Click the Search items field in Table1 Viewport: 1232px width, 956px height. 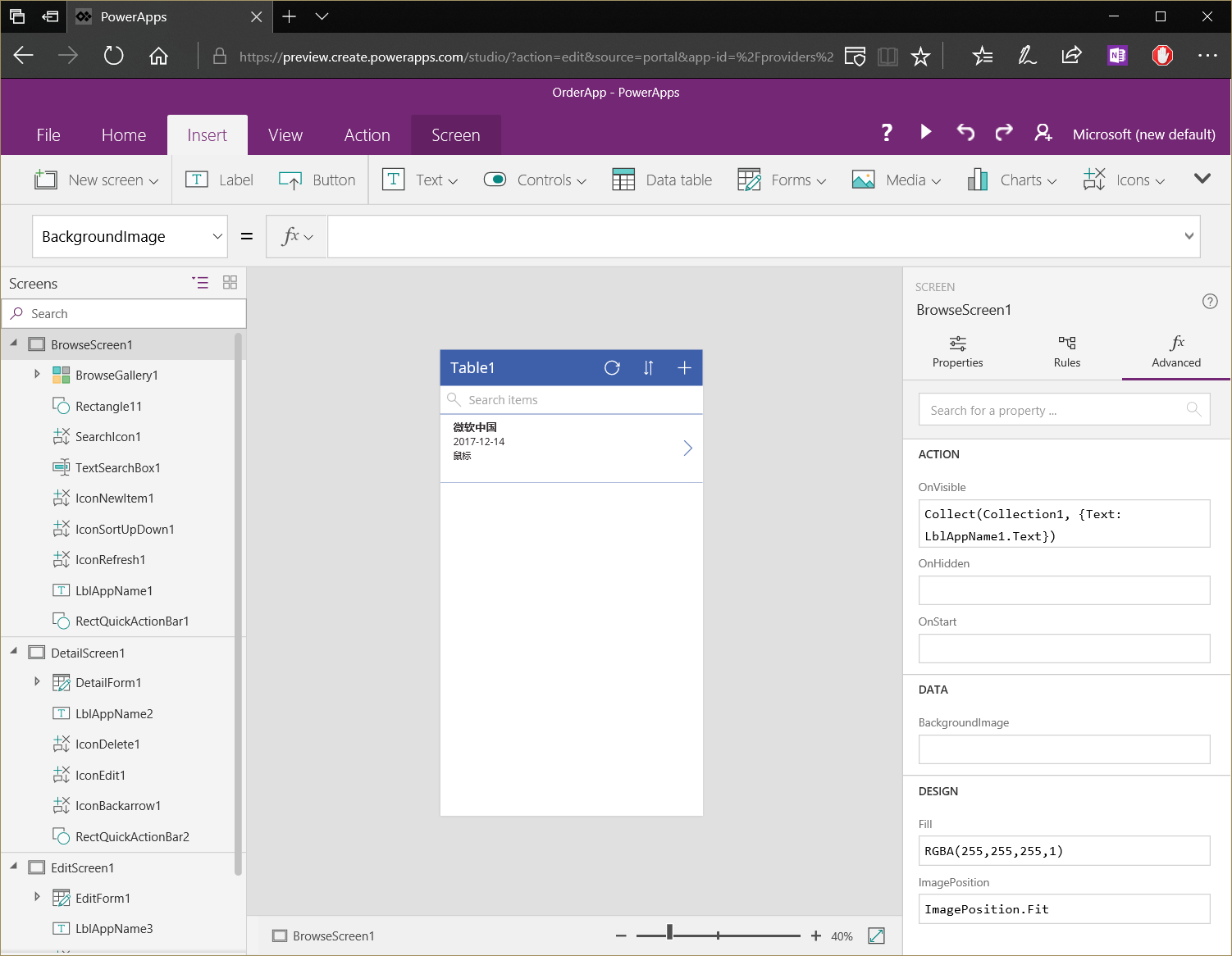point(572,399)
